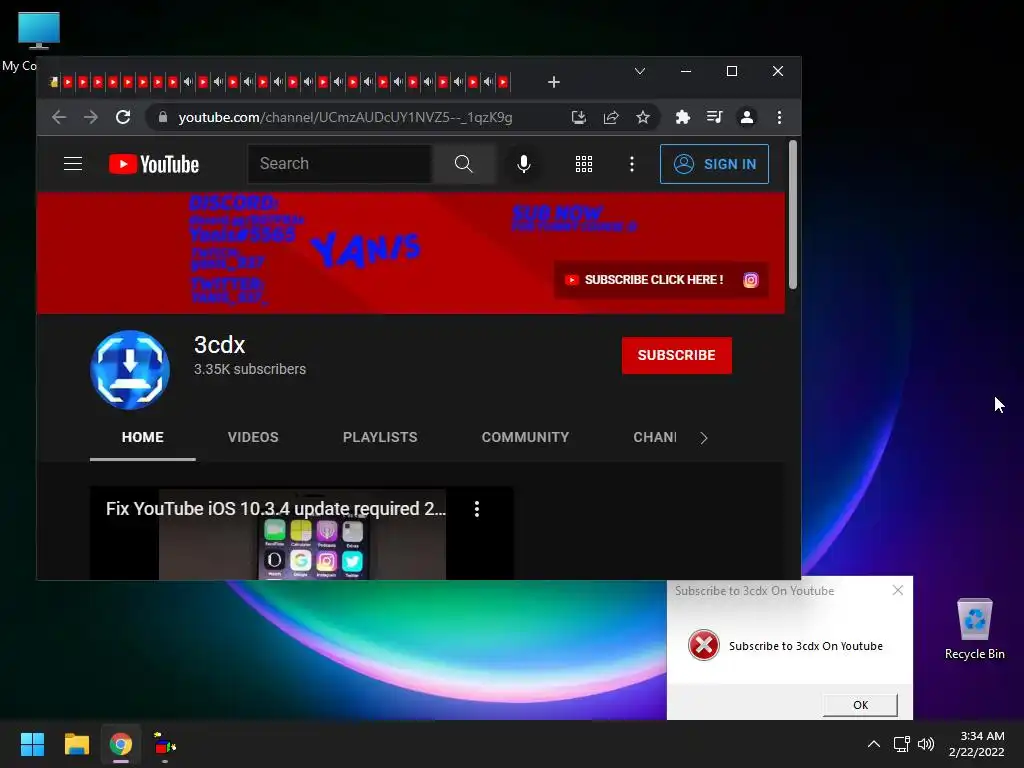Image resolution: width=1024 pixels, height=768 pixels.
Task: Switch to the CHANNELS tab
Action: (655, 438)
